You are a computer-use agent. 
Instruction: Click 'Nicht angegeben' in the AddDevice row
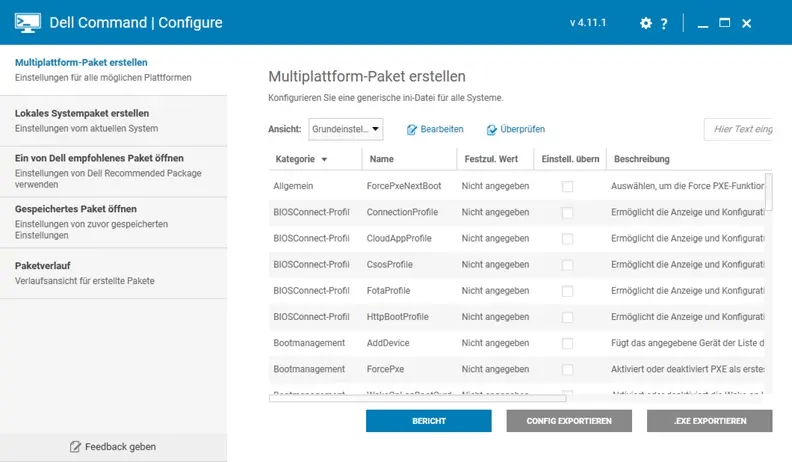pos(495,343)
